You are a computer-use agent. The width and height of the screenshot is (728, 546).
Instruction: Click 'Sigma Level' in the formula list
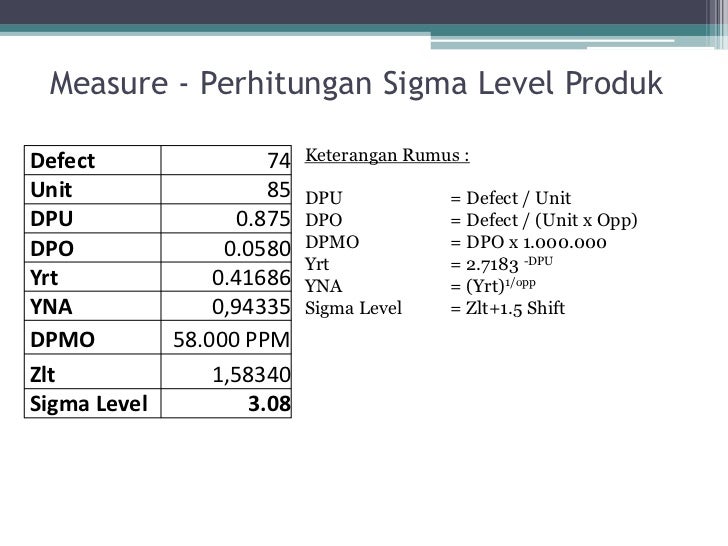click(x=353, y=308)
